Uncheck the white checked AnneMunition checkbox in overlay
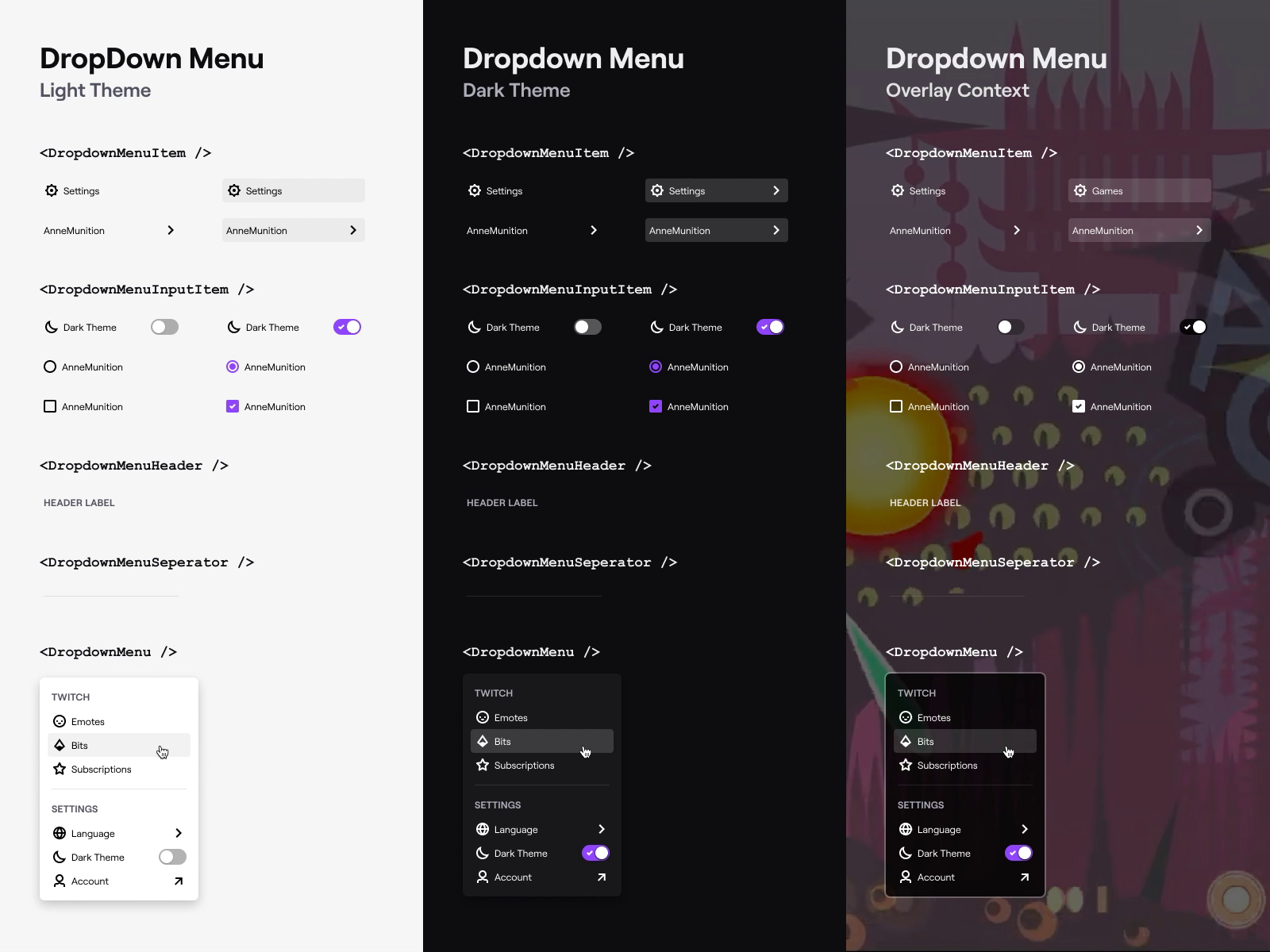The width and height of the screenshot is (1270, 952). pyautogui.click(x=1079, y=407)
